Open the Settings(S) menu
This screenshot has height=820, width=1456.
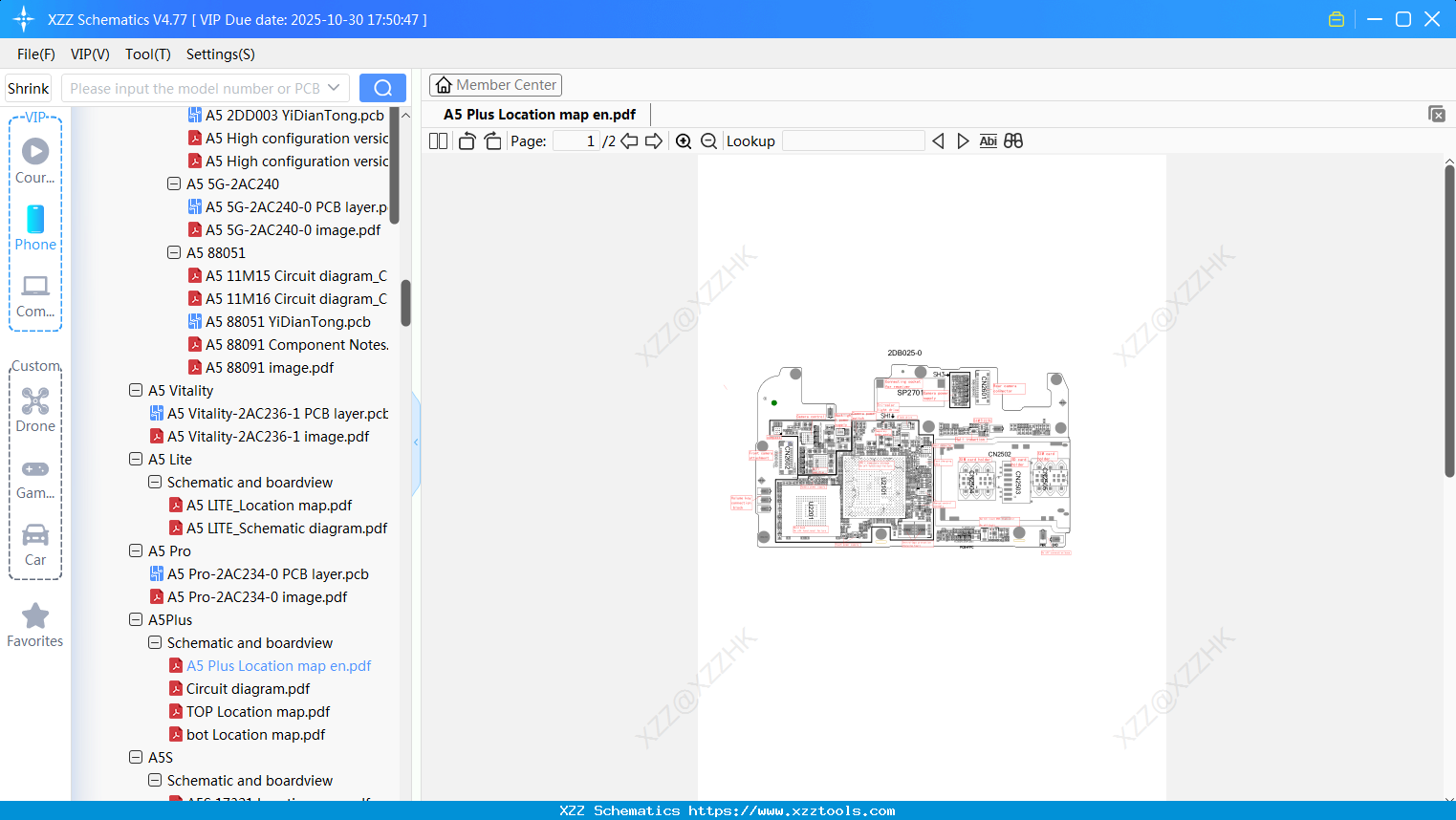[x=221, y=54]
